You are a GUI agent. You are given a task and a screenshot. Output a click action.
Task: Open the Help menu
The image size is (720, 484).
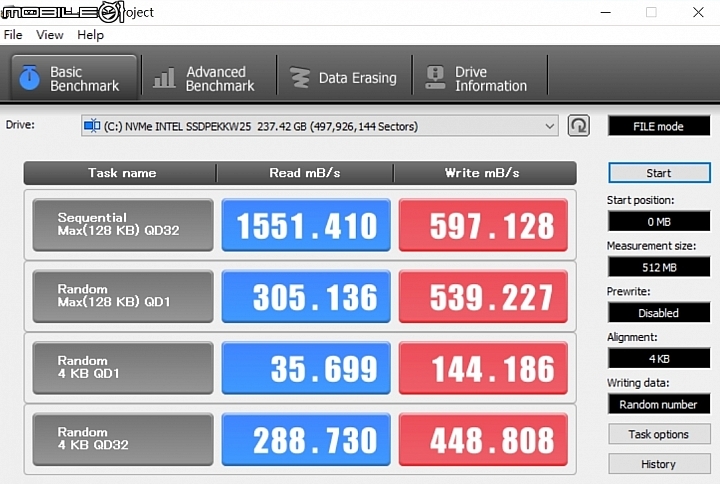point(90,35)
